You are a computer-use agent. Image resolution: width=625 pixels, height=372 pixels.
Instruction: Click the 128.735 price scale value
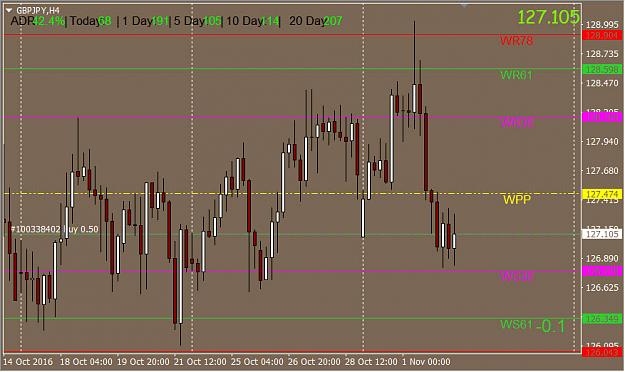(x=602, y=54)
